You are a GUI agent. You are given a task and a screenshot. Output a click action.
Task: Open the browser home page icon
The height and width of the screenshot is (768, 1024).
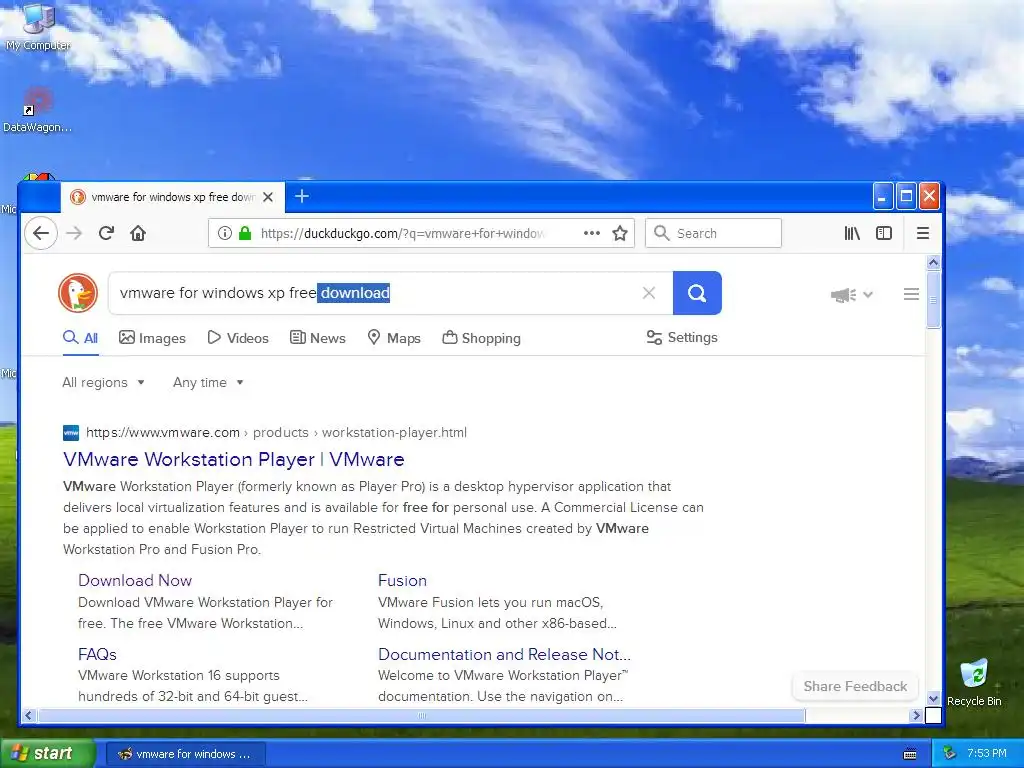pyautogui.click(x=138, y=233)
